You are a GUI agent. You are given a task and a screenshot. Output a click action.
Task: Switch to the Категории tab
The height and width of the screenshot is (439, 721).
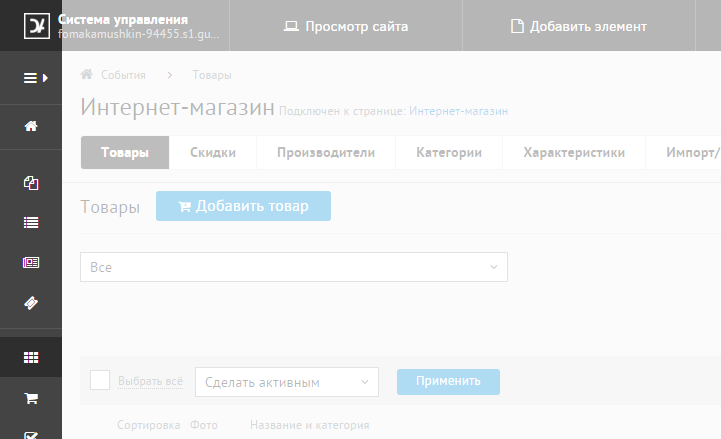click(x=449, y=152)
